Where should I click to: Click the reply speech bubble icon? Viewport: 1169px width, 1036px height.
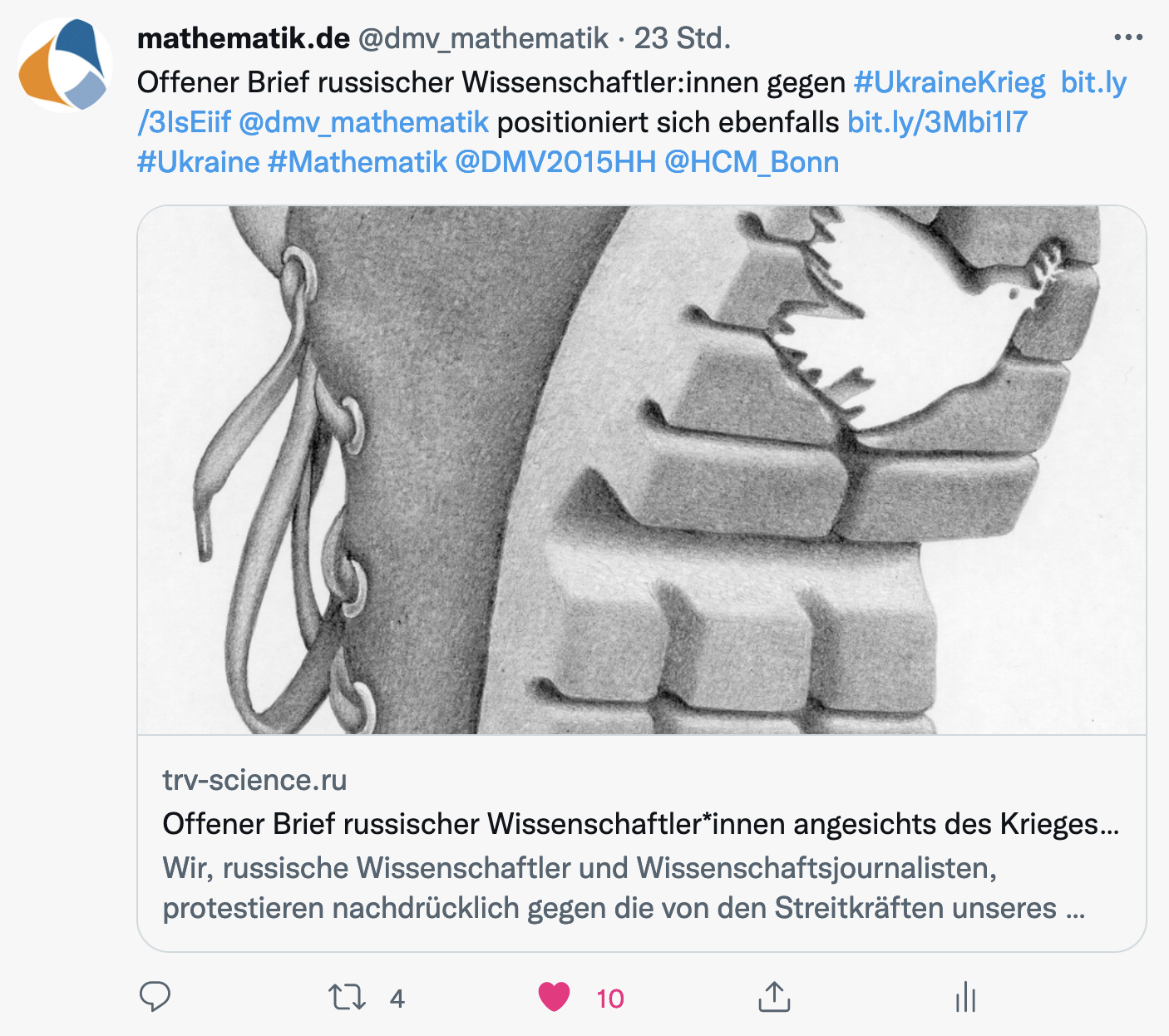[155, 996]
